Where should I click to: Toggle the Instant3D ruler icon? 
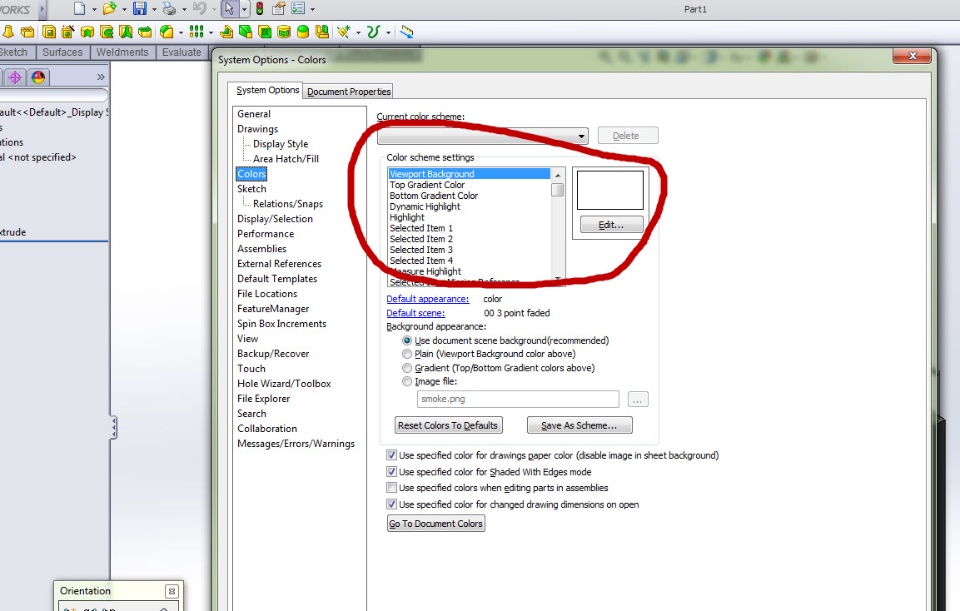407,32
